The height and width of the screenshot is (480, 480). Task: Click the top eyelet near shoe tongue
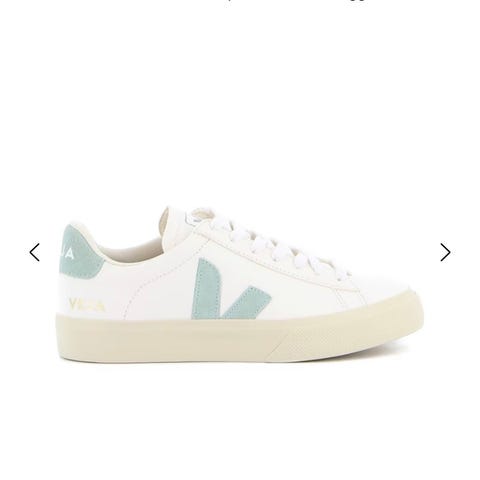click(194, 218)
